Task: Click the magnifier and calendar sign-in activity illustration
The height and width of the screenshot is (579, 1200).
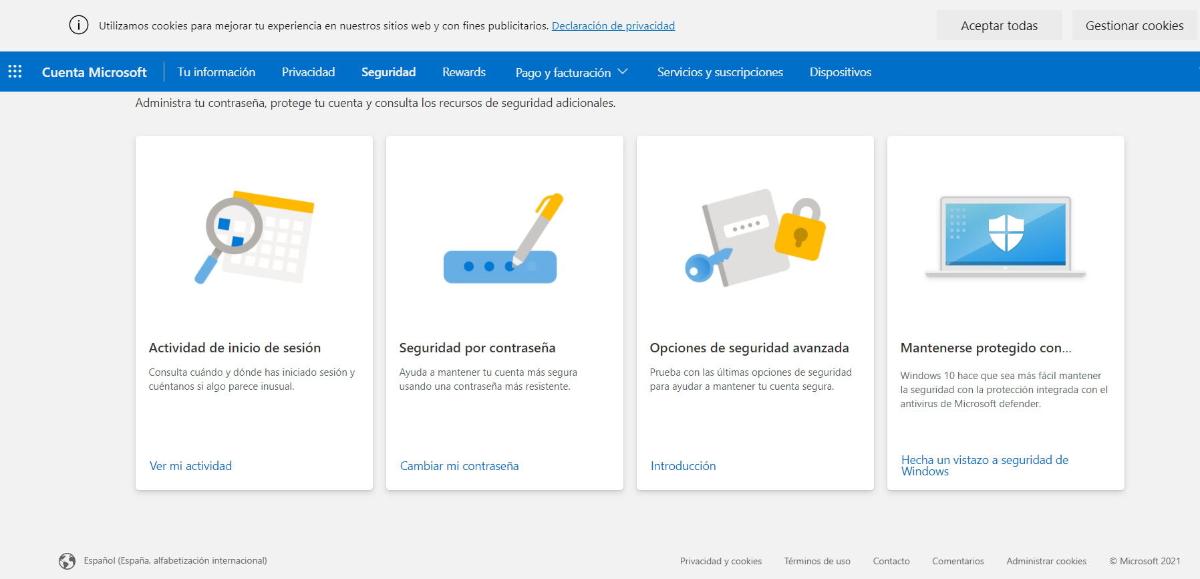Action: click(x=254, y=236)
